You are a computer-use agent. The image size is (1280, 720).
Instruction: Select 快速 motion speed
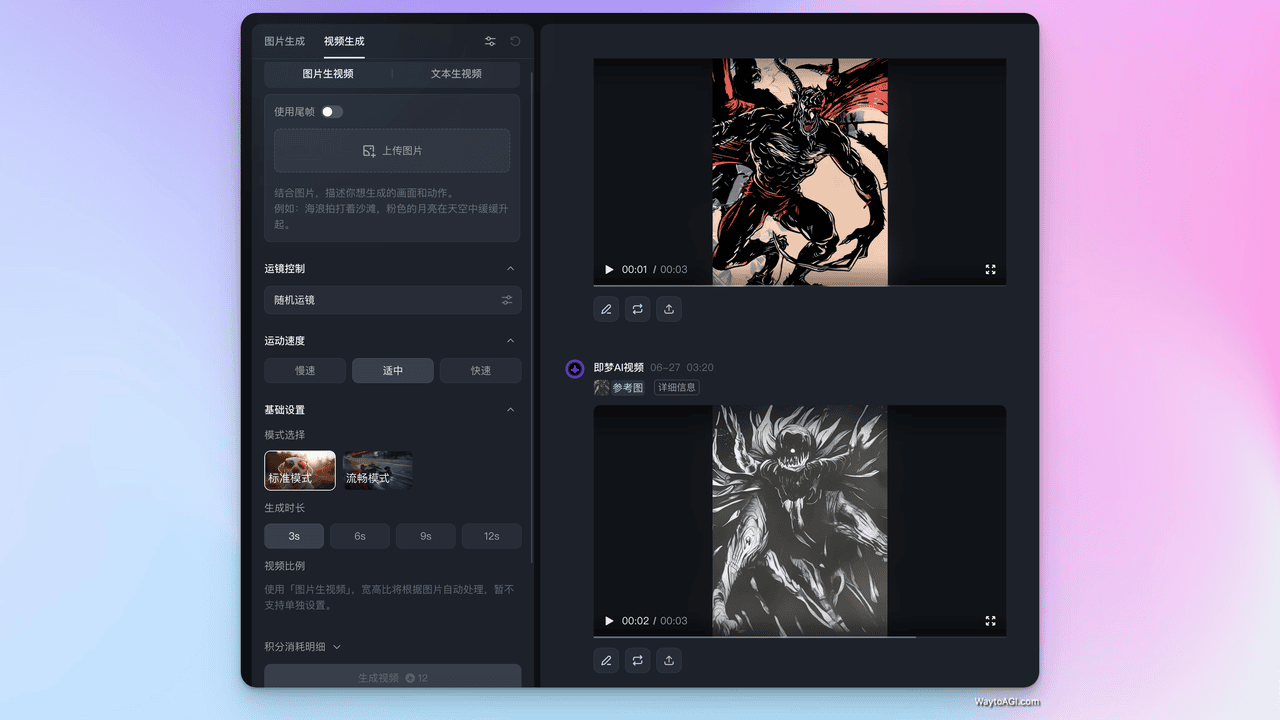pos(481,370)
